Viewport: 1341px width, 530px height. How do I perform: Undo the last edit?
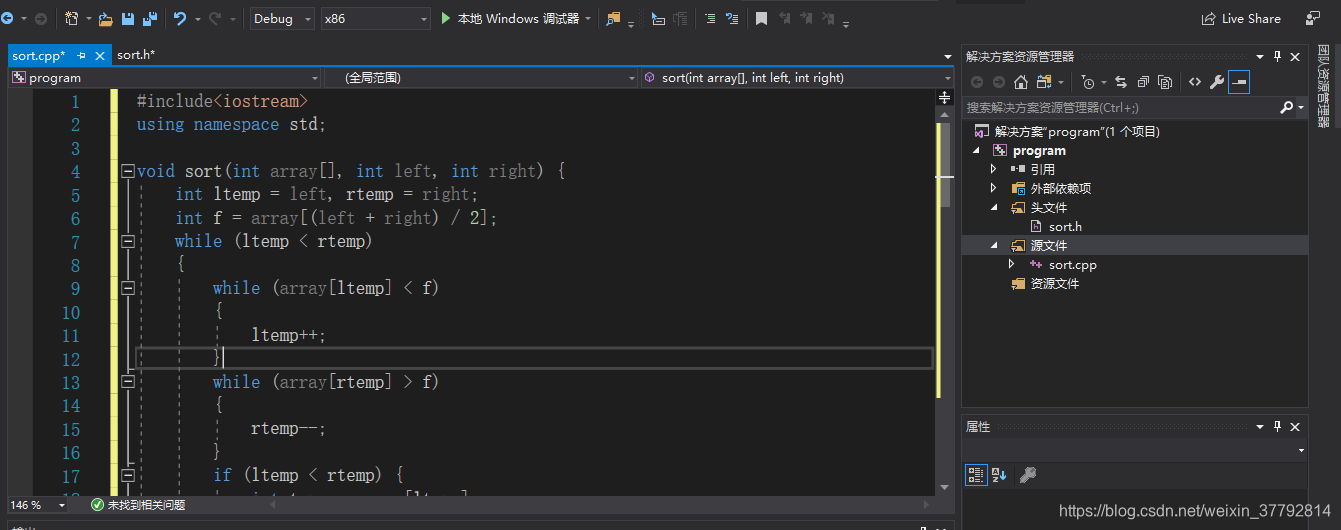[x=180, y=19]
